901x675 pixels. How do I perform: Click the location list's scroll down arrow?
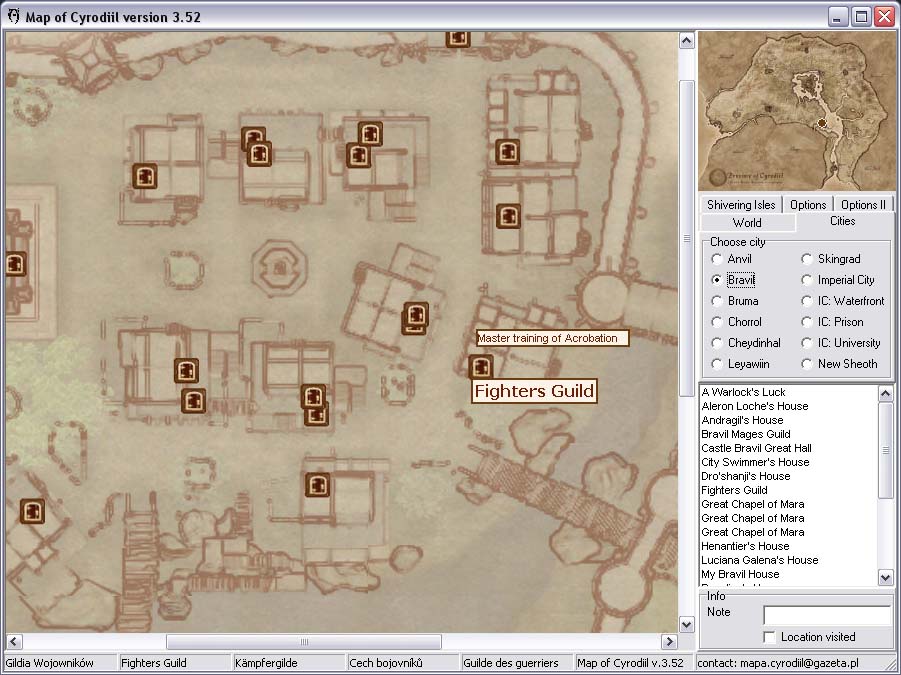[x=885, y=577]
